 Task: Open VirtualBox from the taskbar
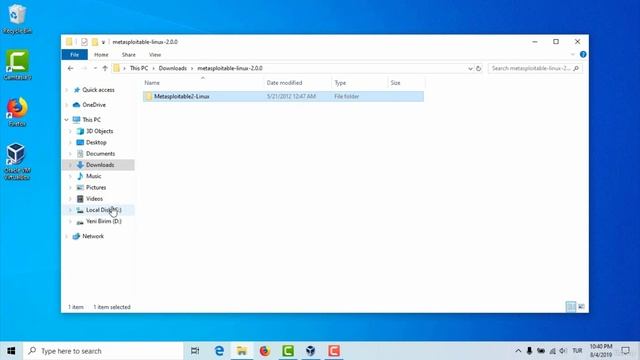click(x=311, y=351)
